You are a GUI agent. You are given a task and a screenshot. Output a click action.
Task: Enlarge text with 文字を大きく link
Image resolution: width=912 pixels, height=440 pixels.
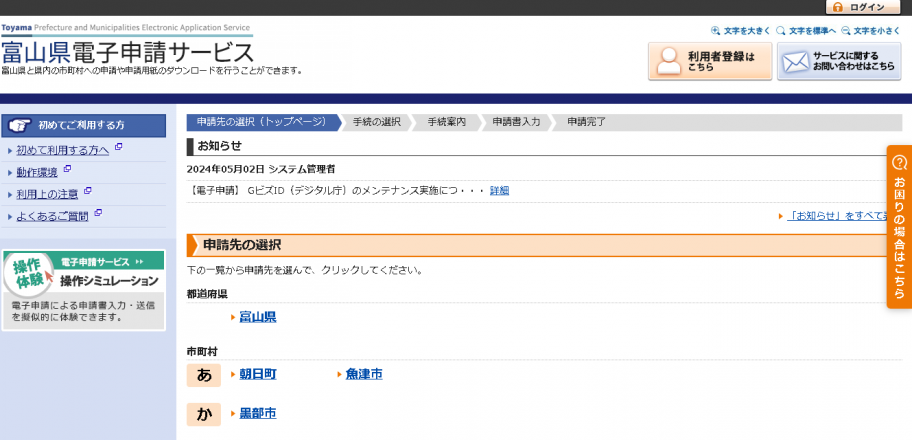click(746, 31)
